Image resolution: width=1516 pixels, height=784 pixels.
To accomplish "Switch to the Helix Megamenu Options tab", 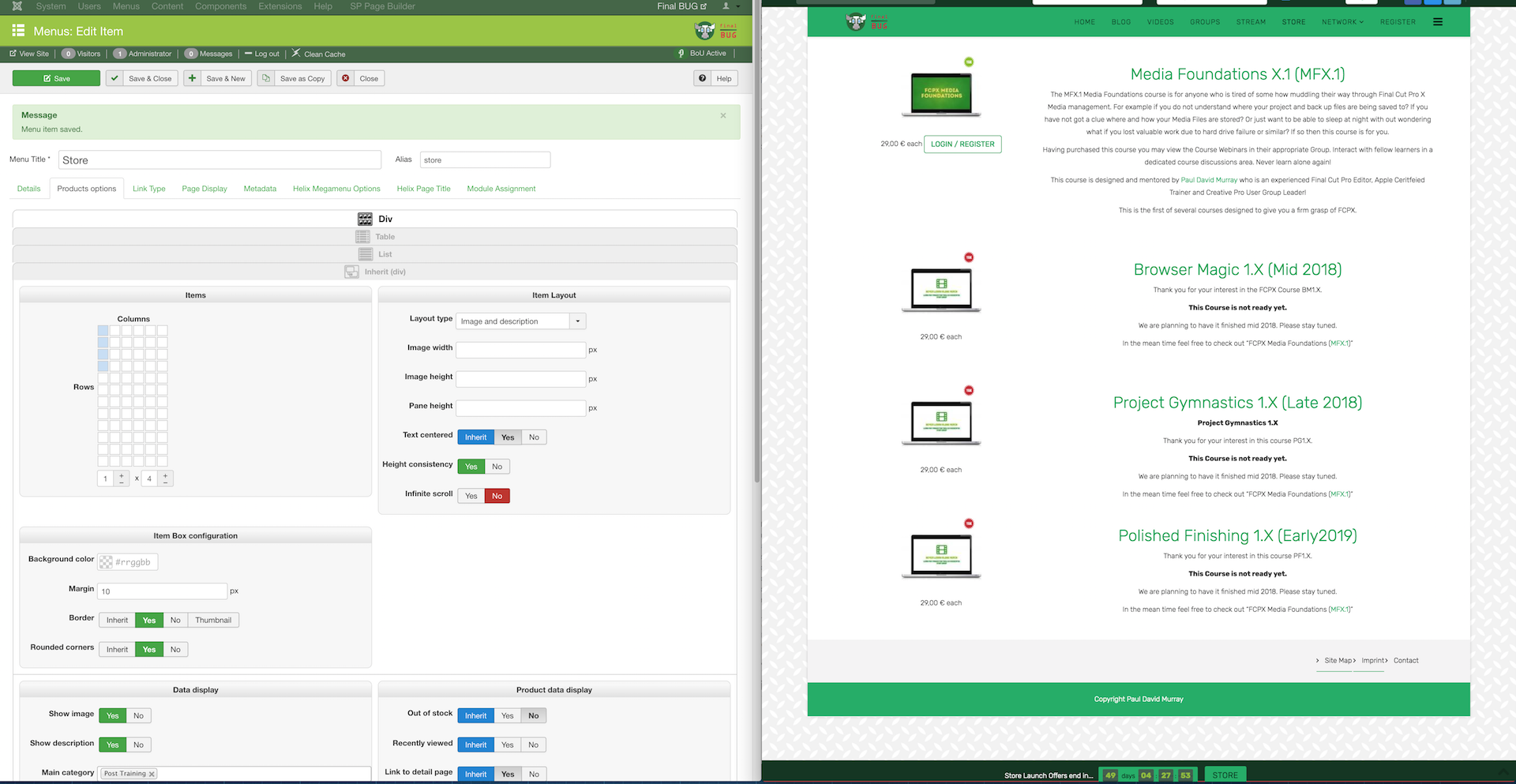I will tap(336, 189).
